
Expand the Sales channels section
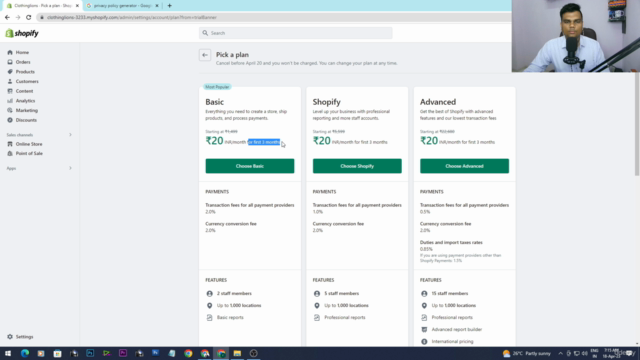(x=70, y=135)
